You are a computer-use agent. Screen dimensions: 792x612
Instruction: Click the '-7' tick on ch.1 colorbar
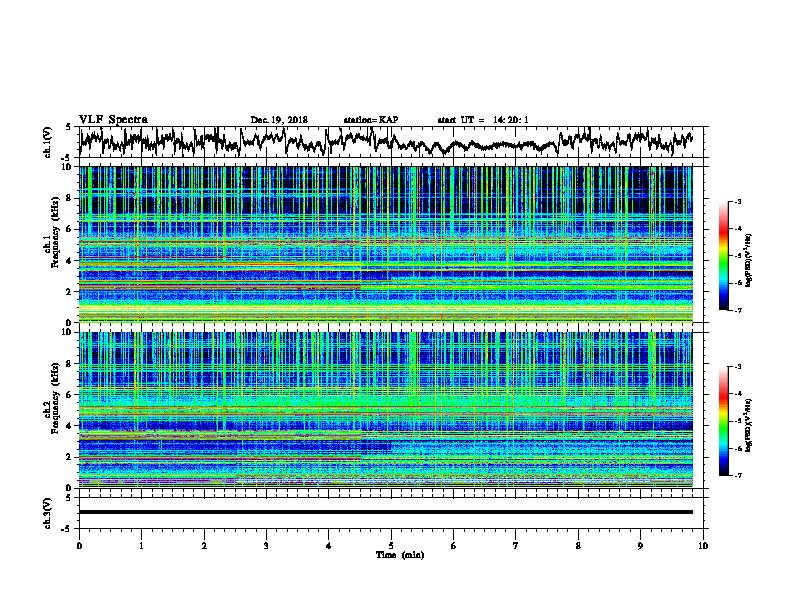point(737,310)
